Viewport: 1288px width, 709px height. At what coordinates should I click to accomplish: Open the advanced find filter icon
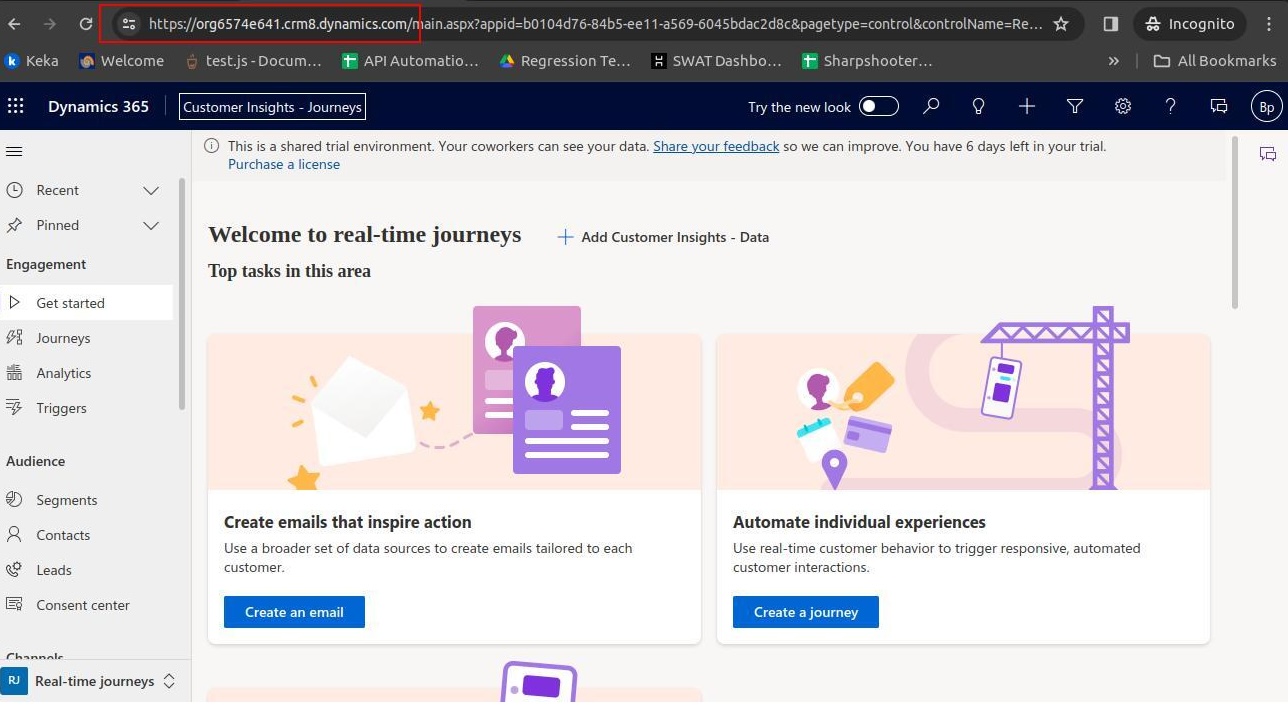tap(1075, 106)
